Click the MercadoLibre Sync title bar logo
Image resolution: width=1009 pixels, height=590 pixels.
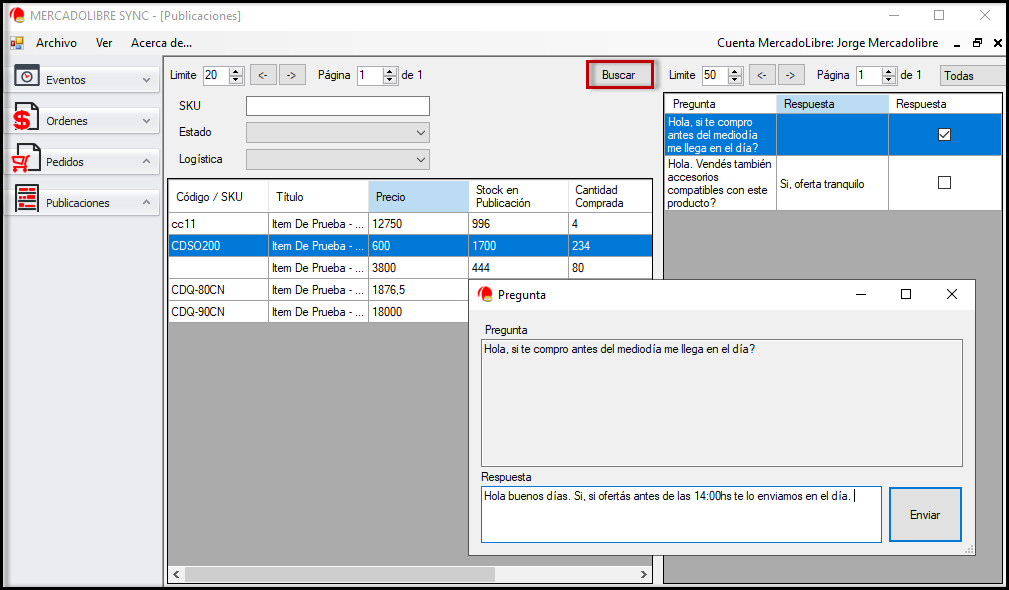pos(17,15)
